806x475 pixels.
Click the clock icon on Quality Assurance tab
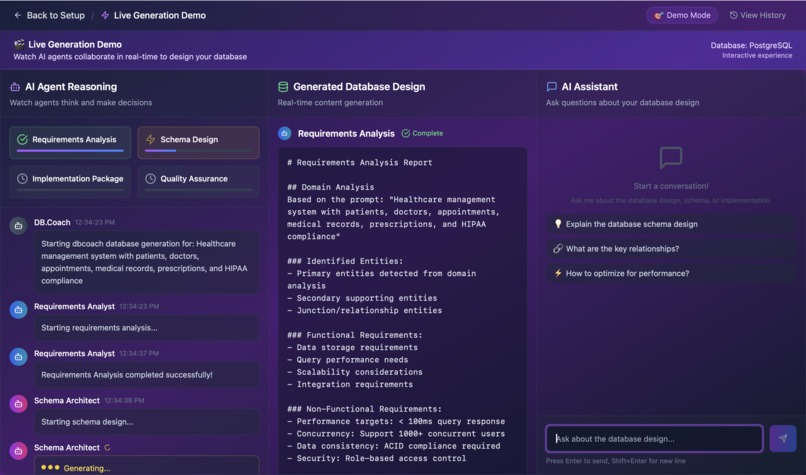pos(150,178)
